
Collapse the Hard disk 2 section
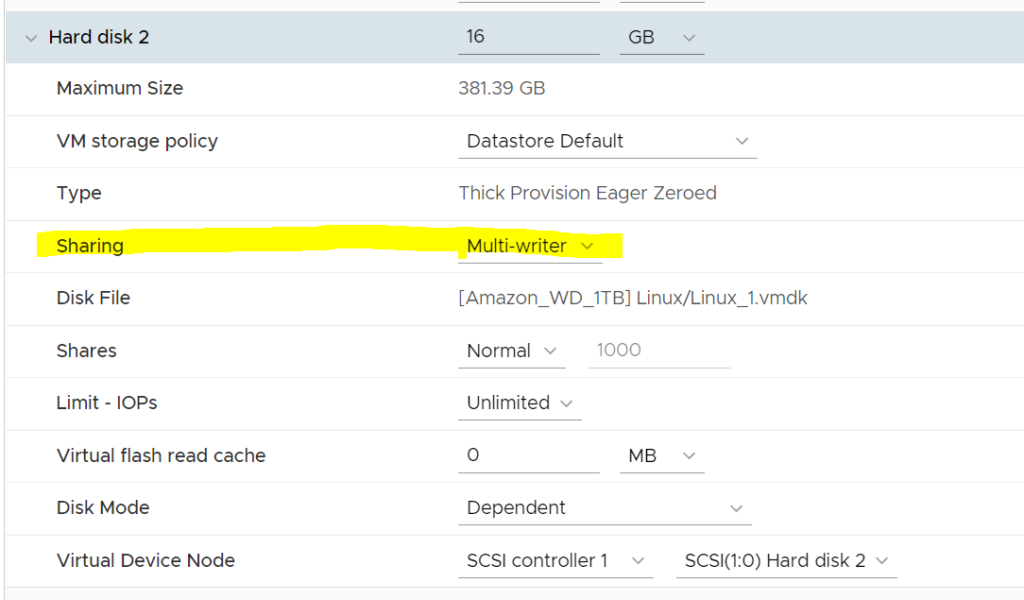[x=31, y=38]
